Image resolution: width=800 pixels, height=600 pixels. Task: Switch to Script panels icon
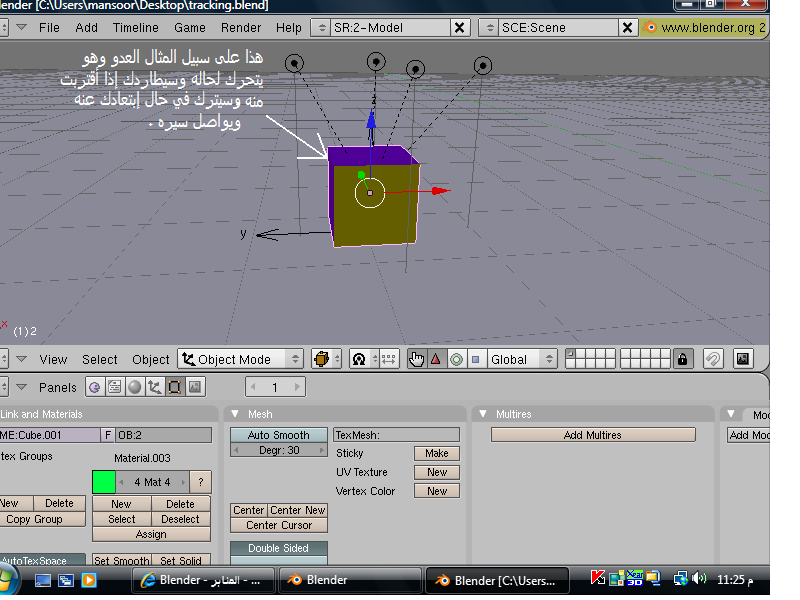pos(115,387)
